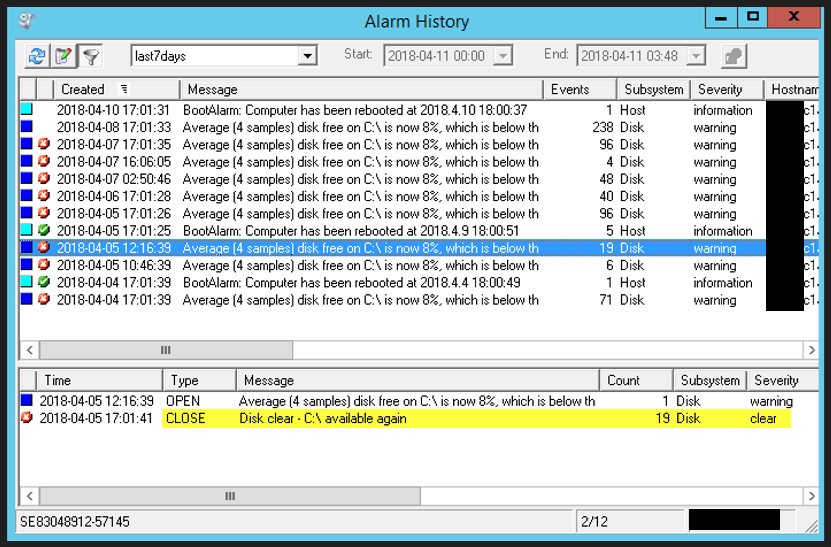This screenshot has height=547, width=831.
Task: Click the greyed icon right of End date
Action: [733, 56]
